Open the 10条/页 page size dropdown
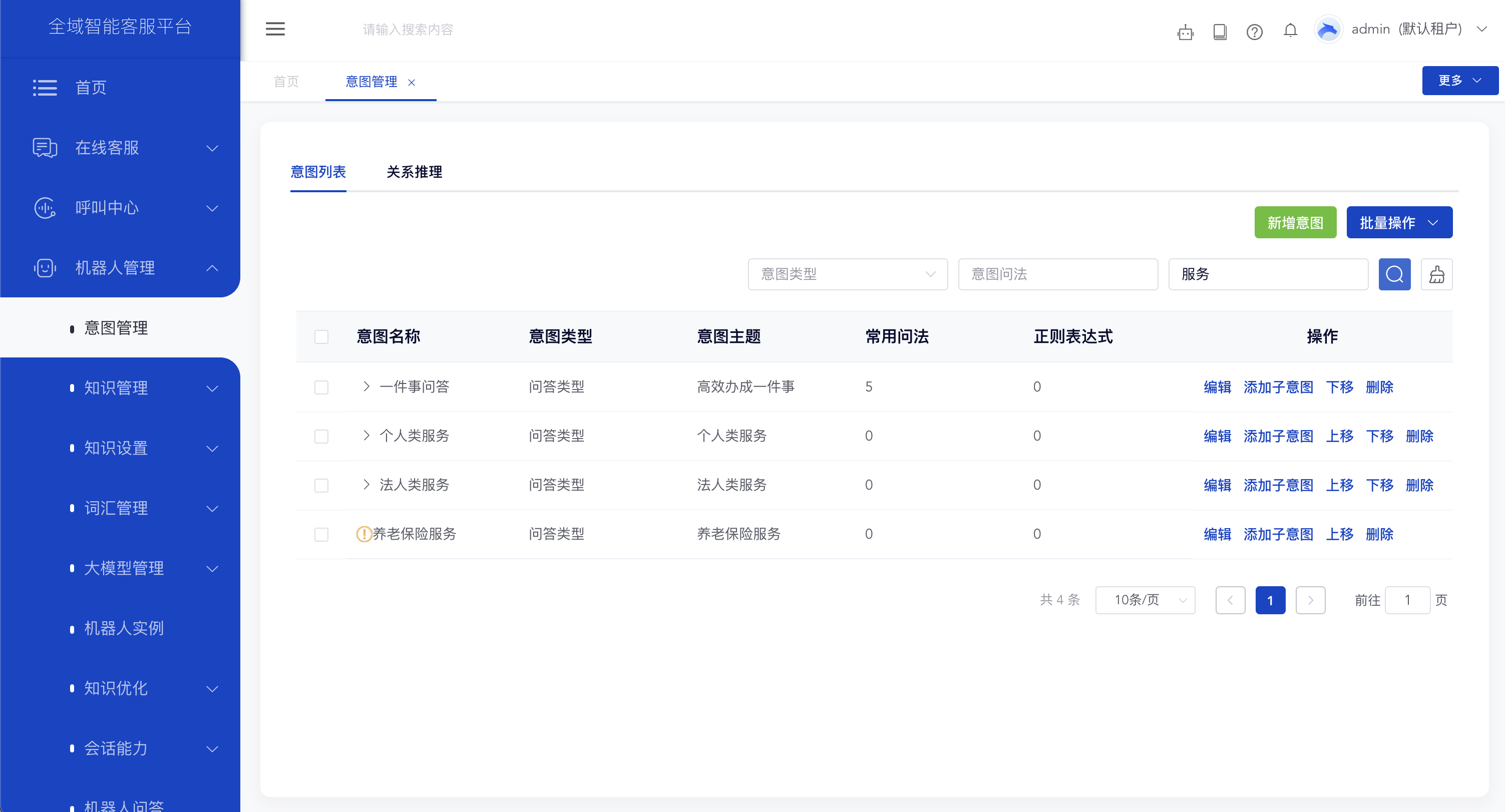The width and height of the screenshot is (1505, 812). pyautogui.click(x=1145, y=600)
